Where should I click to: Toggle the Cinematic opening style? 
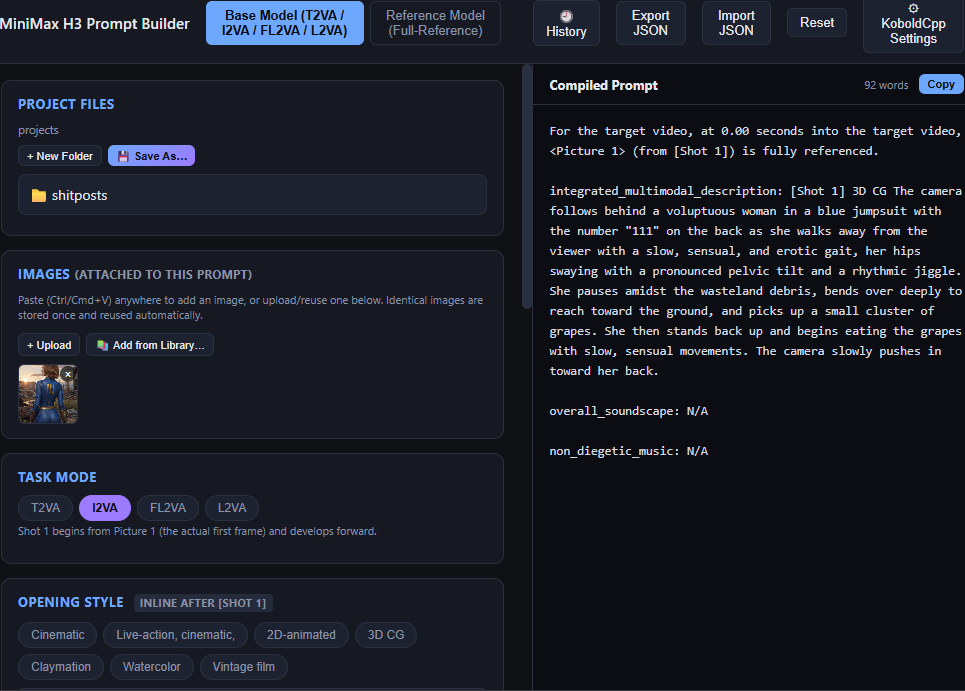point(58,635)
